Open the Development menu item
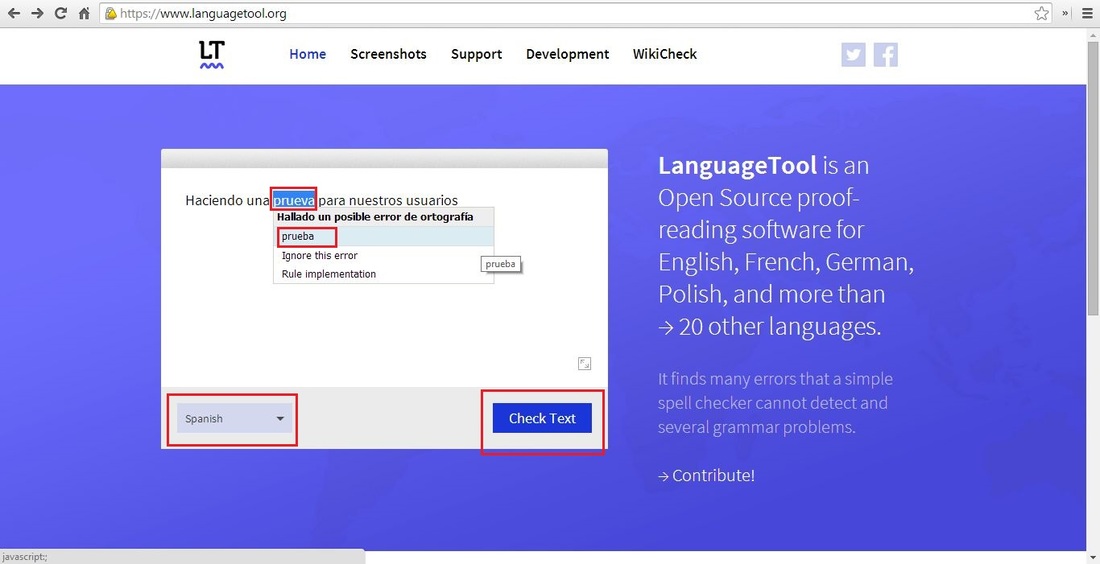This screenshot has width=1100, height=564. pos(568,54)
